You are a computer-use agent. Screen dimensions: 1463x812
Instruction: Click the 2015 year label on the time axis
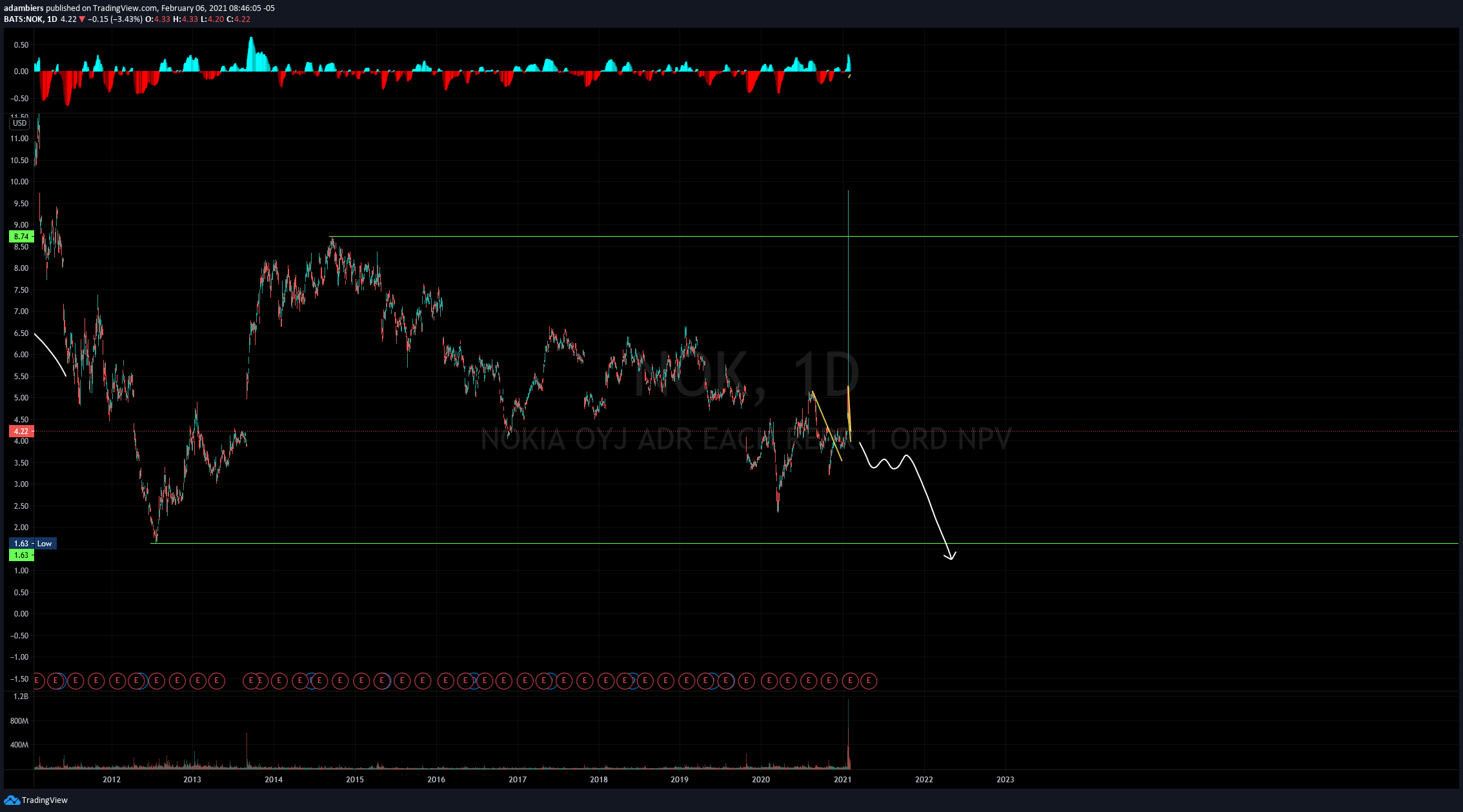pyautogui.click(x=355, y=779)
